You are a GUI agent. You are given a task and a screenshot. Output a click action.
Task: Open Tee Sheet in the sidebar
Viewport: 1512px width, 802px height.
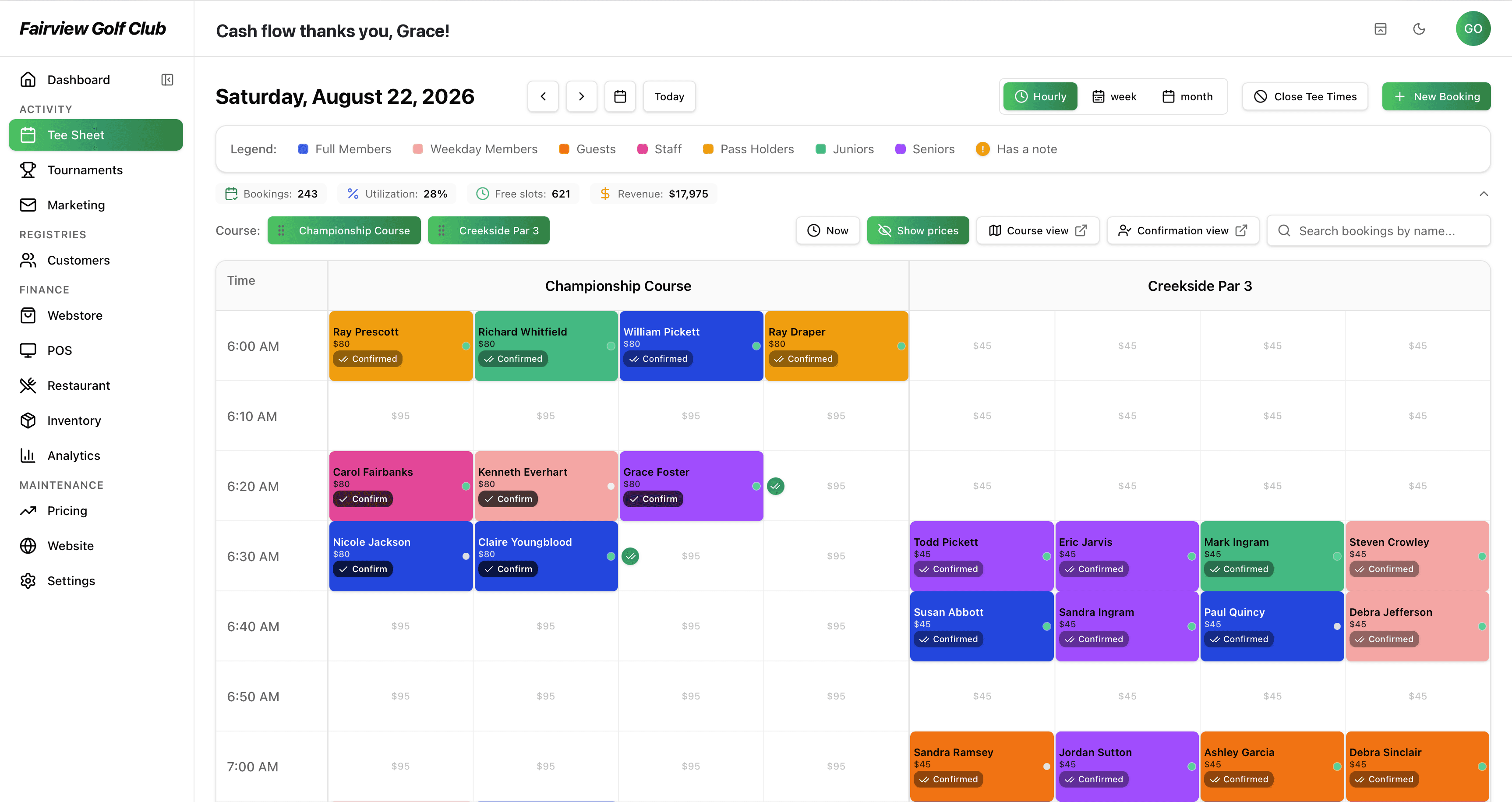tap(95, 135)
